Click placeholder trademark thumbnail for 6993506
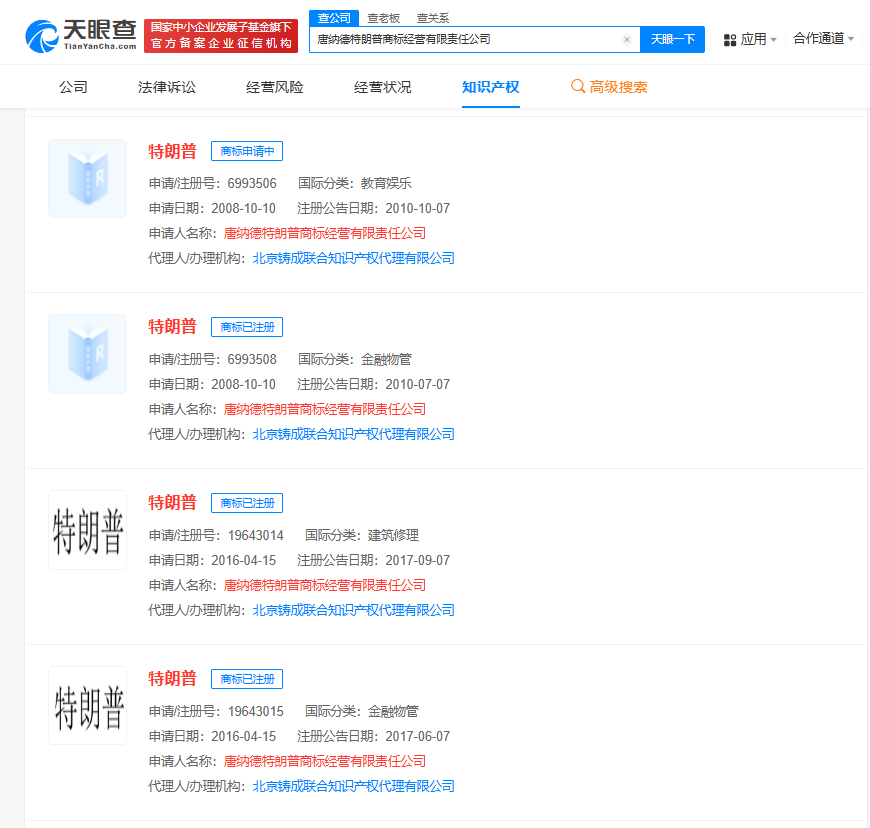The height and width of the screenshot is (828, 870). [88, 178]
